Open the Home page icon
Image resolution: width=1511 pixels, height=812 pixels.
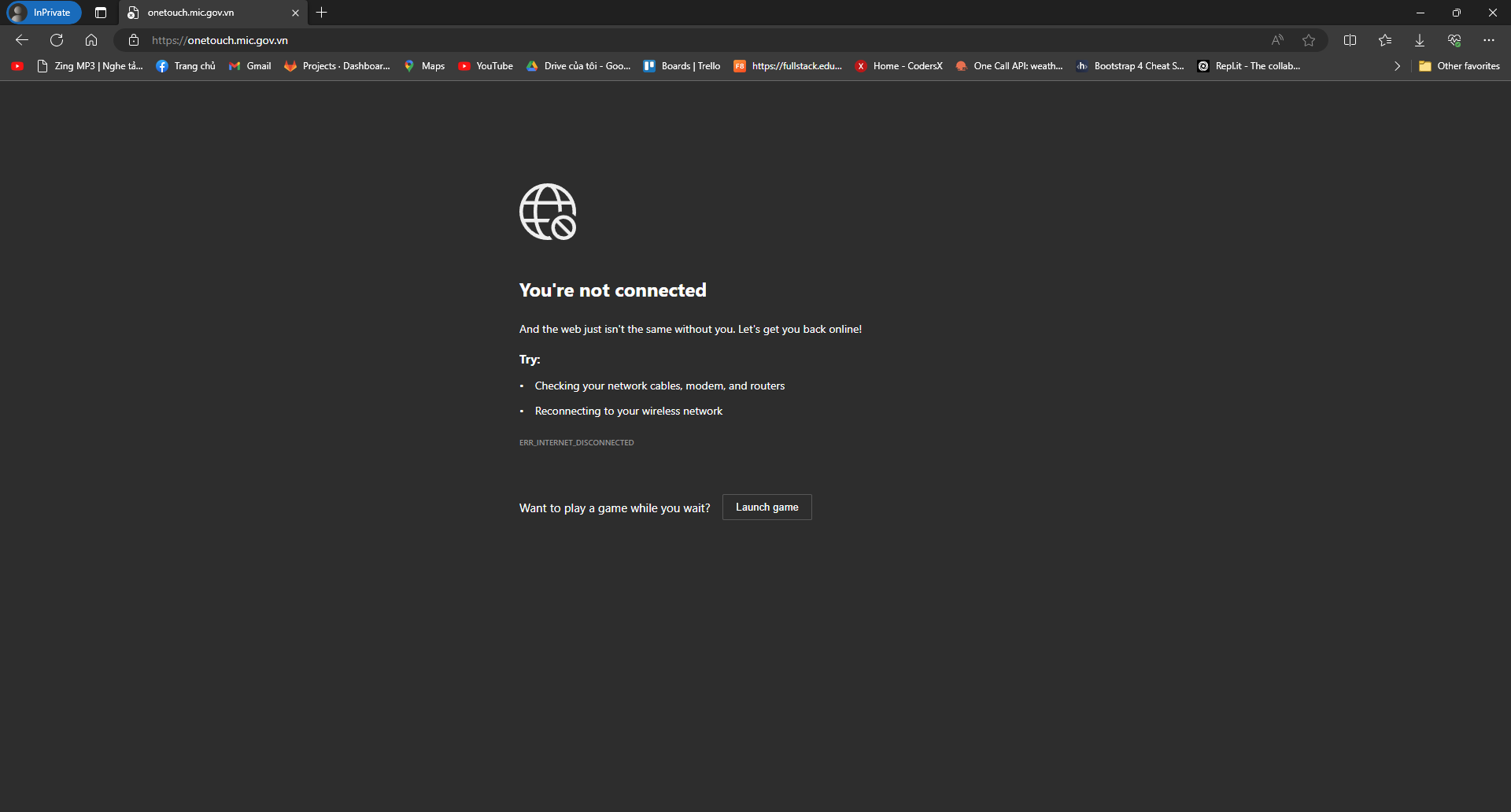point(91,40)
